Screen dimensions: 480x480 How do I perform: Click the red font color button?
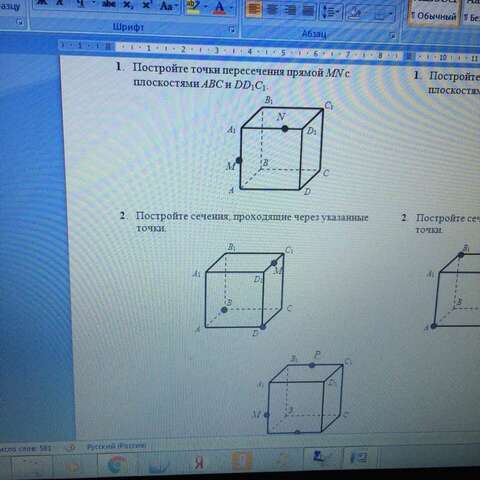click(219, 7)
